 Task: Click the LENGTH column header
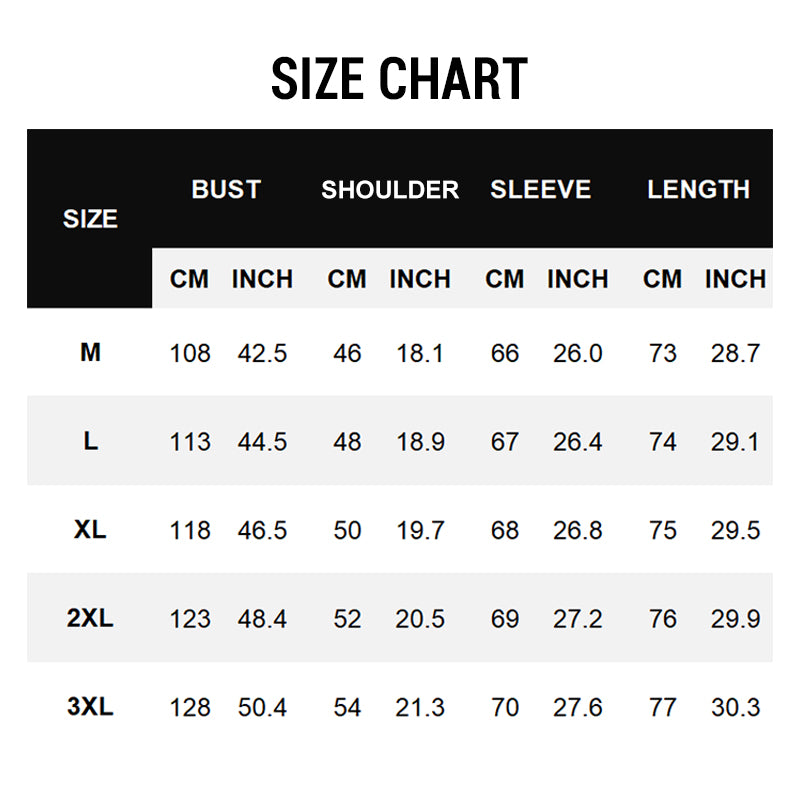tap(698, 189)
